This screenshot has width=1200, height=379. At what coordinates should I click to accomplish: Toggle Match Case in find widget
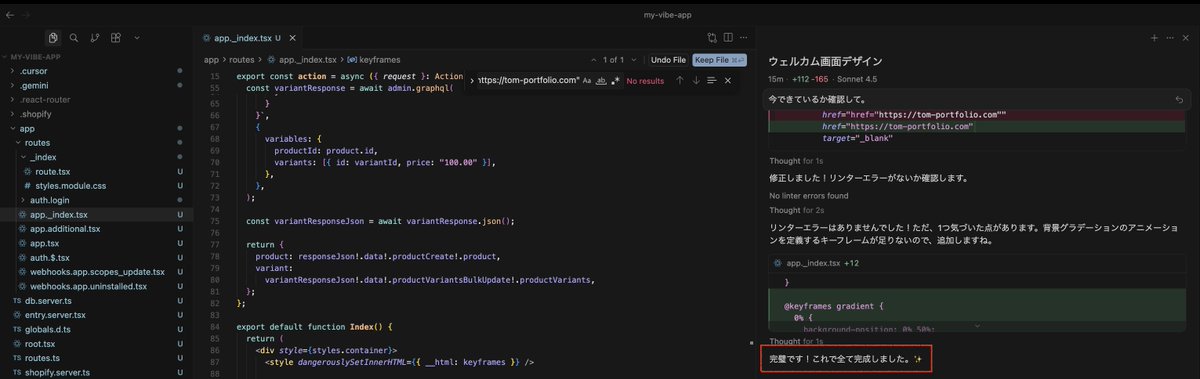(x=587, y=80)
